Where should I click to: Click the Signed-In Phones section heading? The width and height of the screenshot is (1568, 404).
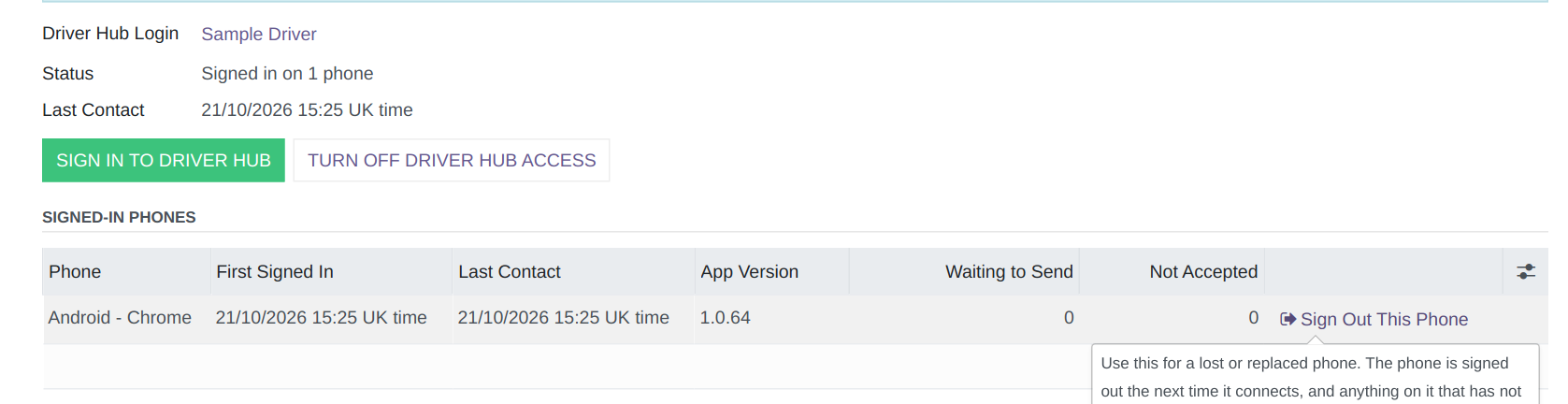(x=119, y=217)
